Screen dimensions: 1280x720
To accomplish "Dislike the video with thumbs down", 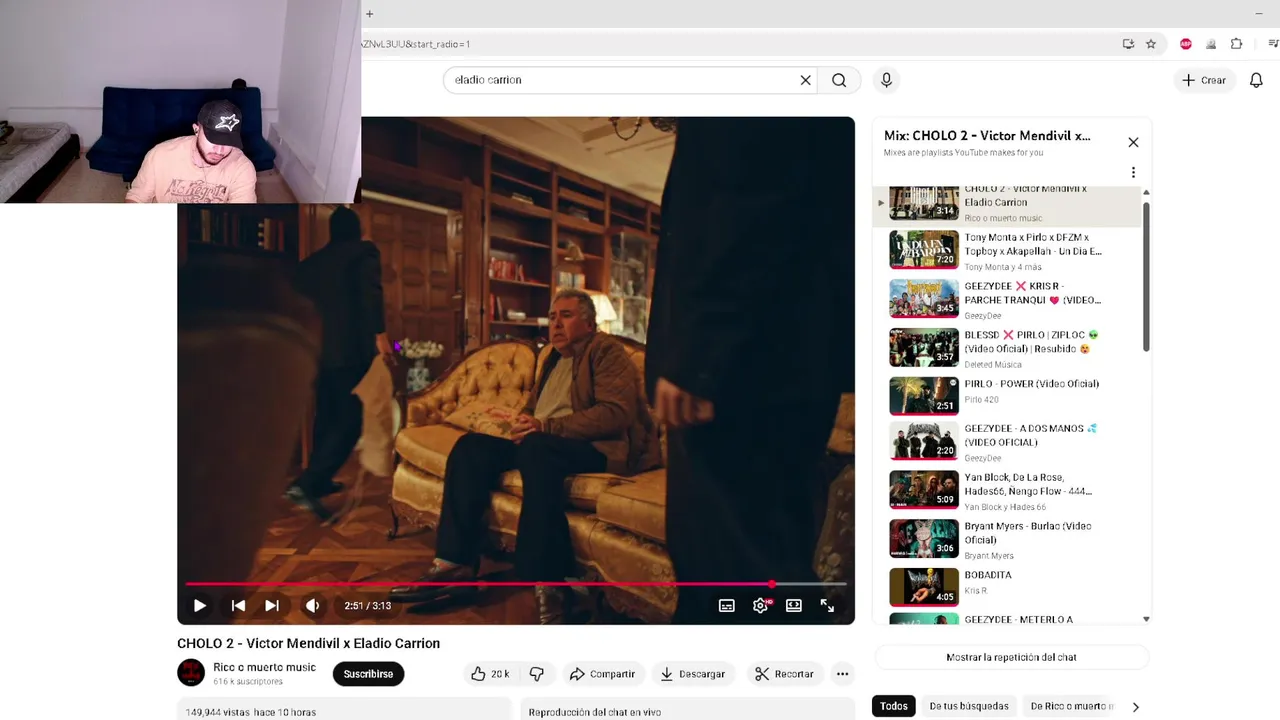I will [x=537, y=674].
